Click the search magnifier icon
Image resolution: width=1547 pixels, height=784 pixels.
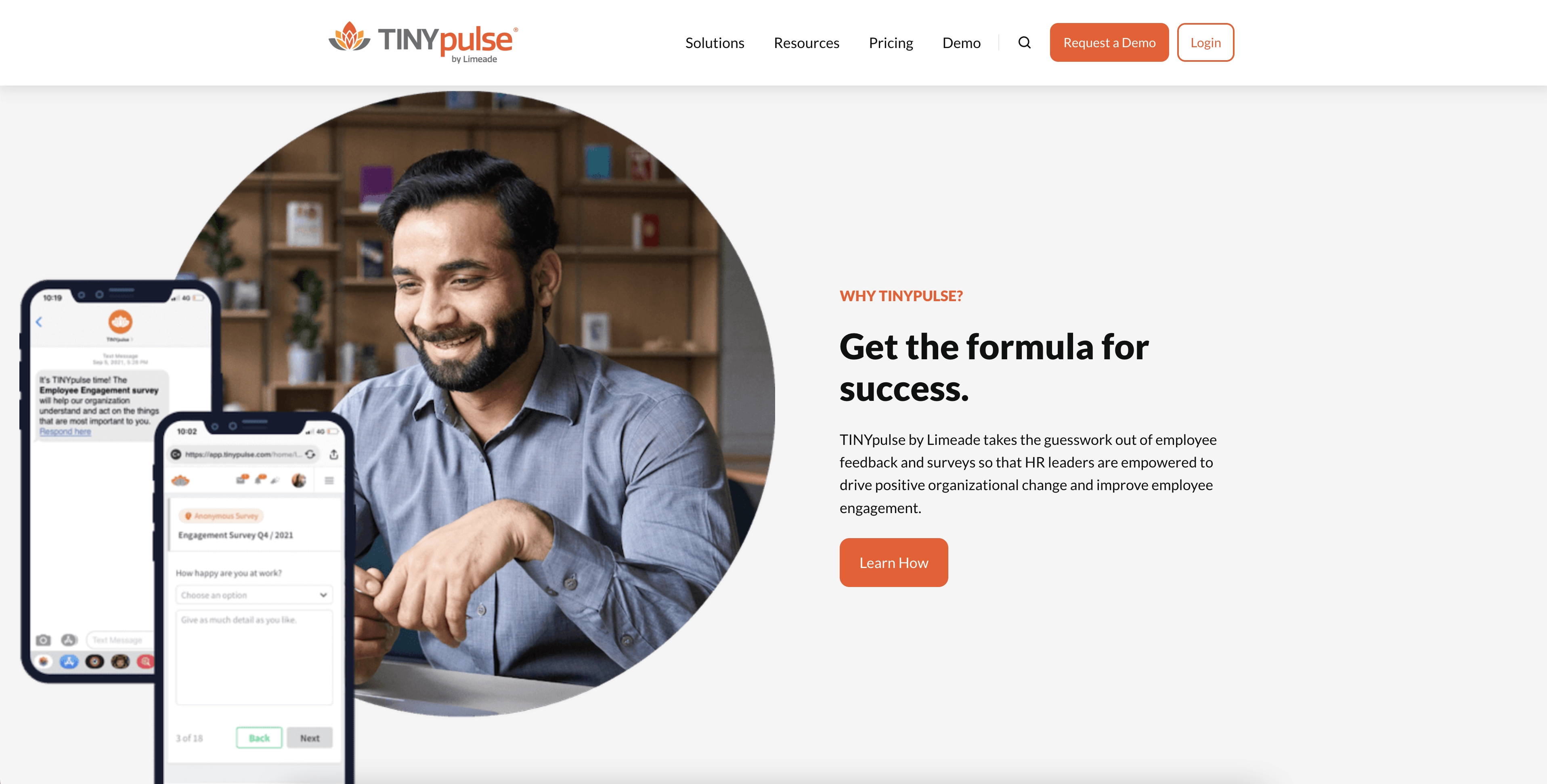[x=1024, y=42]
